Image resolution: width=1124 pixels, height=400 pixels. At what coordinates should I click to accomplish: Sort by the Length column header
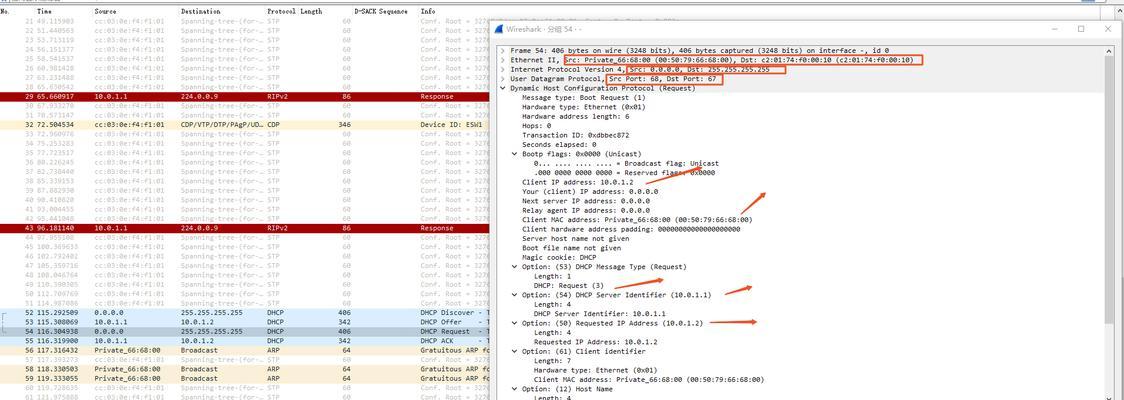pyautogui.click(x=311, y=11)
